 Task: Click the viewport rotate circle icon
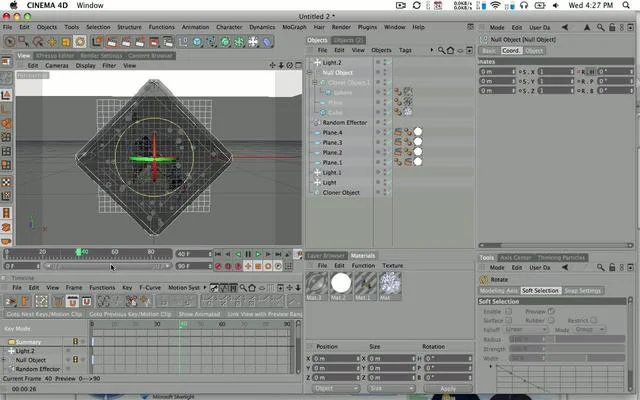pos(289,65)
